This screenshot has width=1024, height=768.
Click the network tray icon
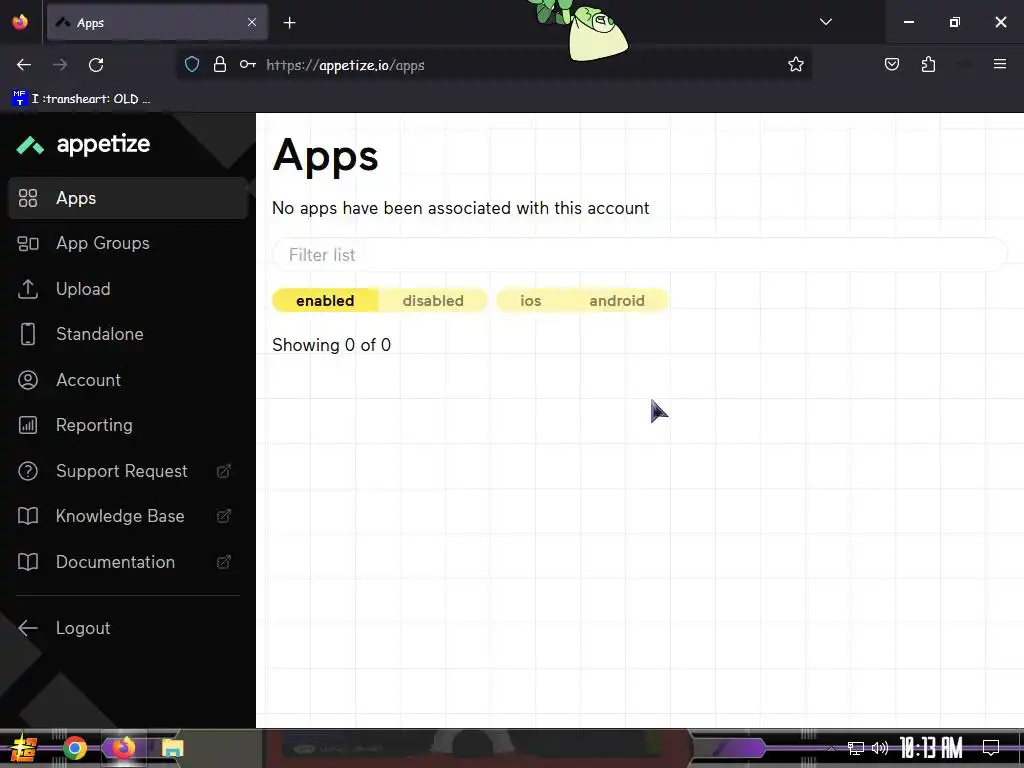click(x=856, y=748)
